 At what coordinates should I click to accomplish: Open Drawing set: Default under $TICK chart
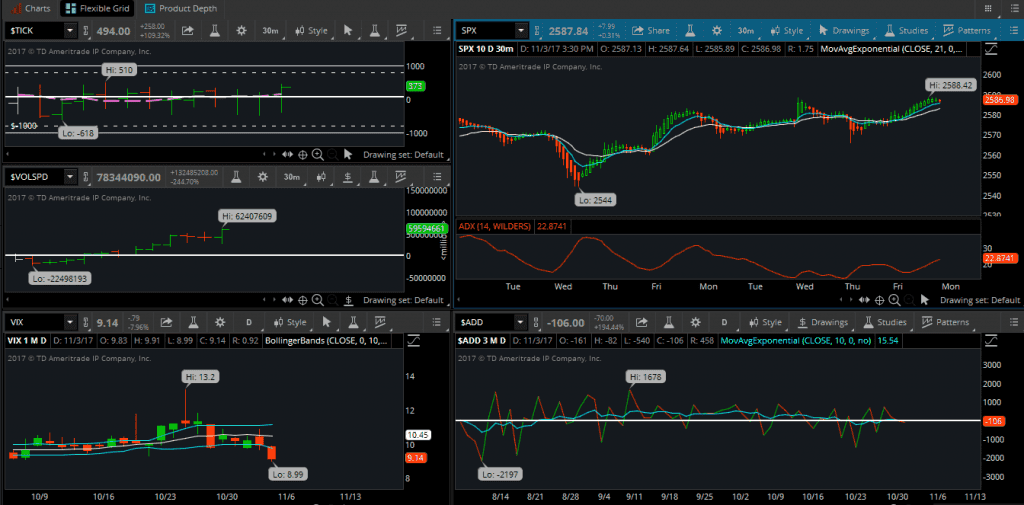[403, 155]
